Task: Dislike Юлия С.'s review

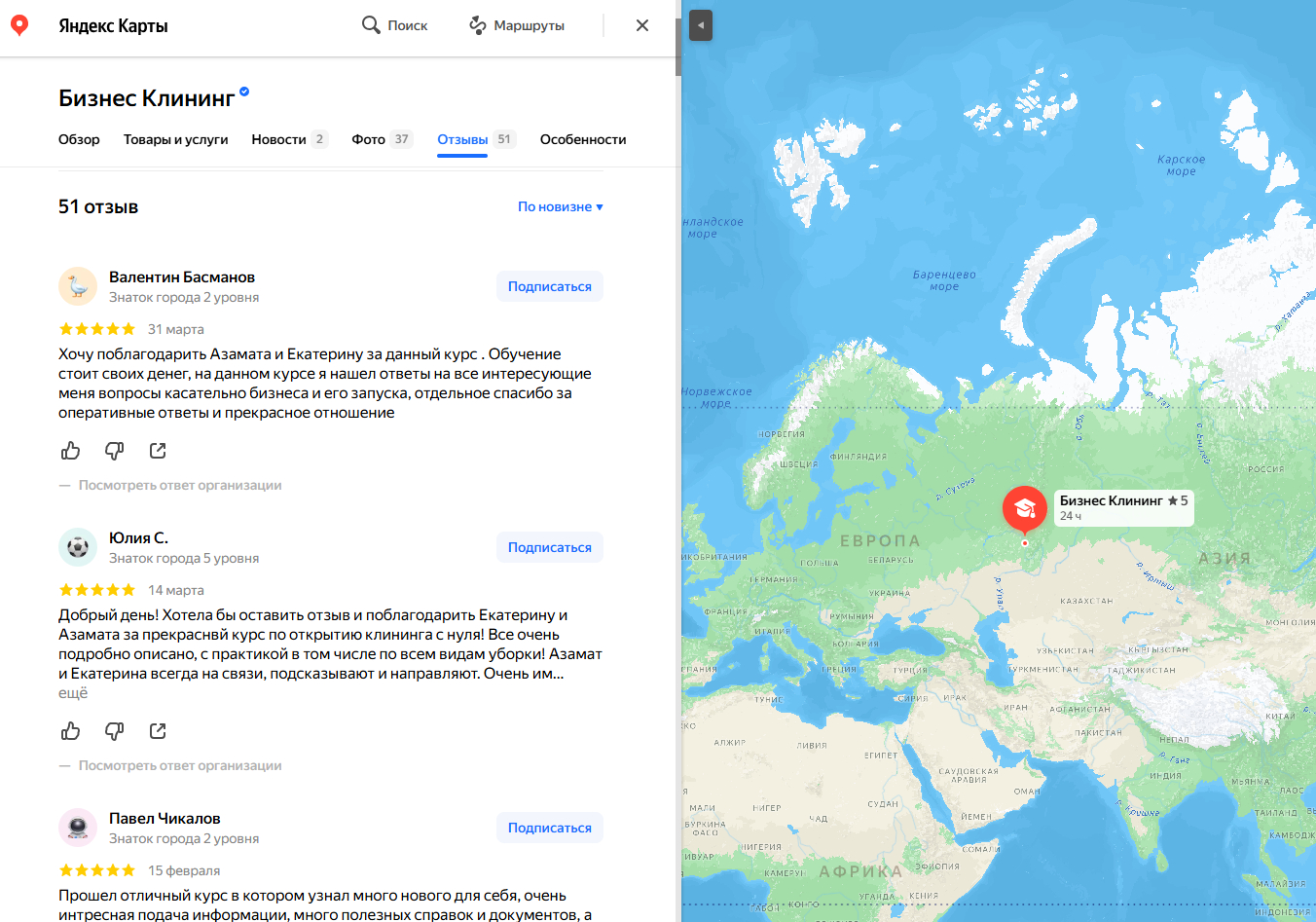Action: (114, 731)
